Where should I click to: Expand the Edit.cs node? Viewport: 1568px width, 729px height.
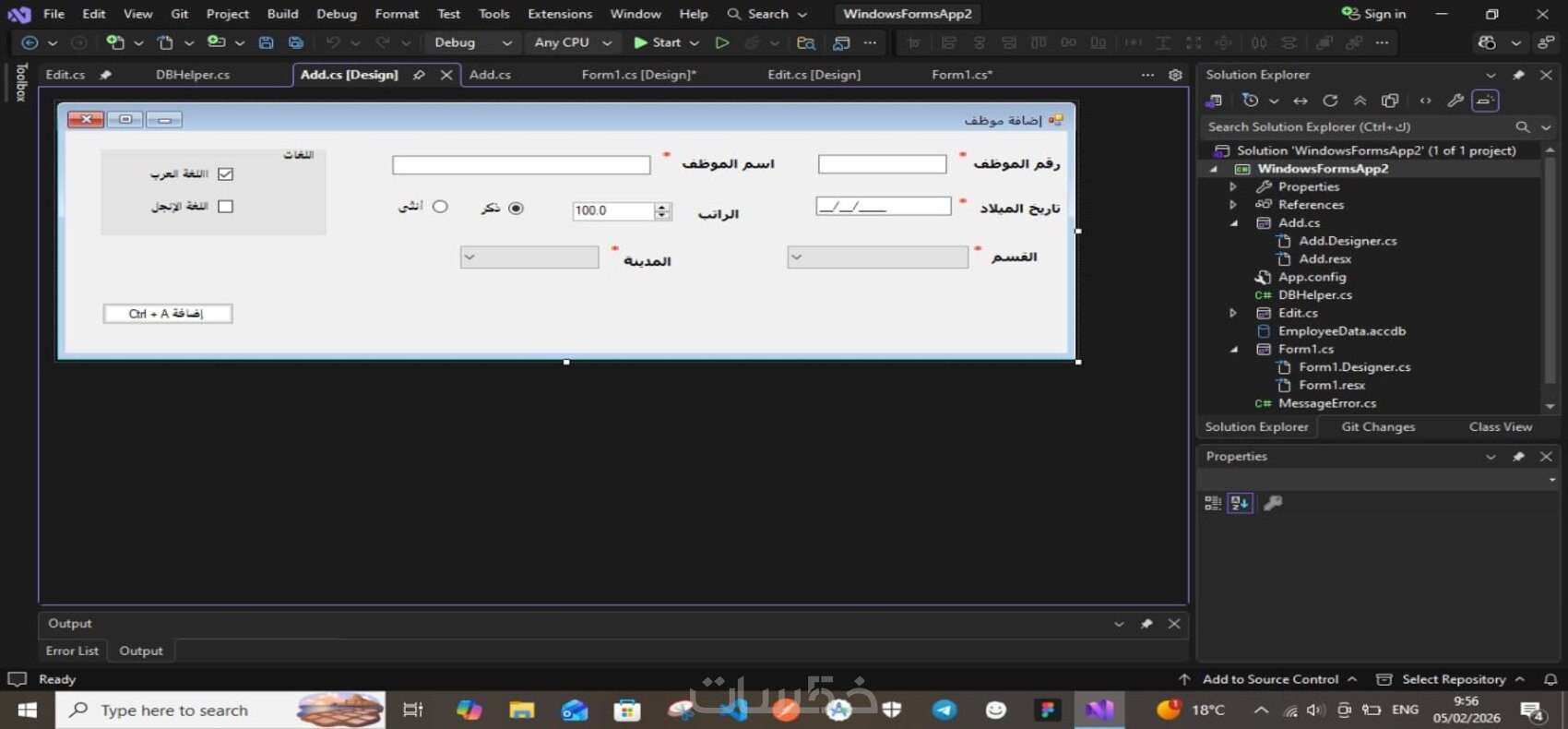[1233, 313]
